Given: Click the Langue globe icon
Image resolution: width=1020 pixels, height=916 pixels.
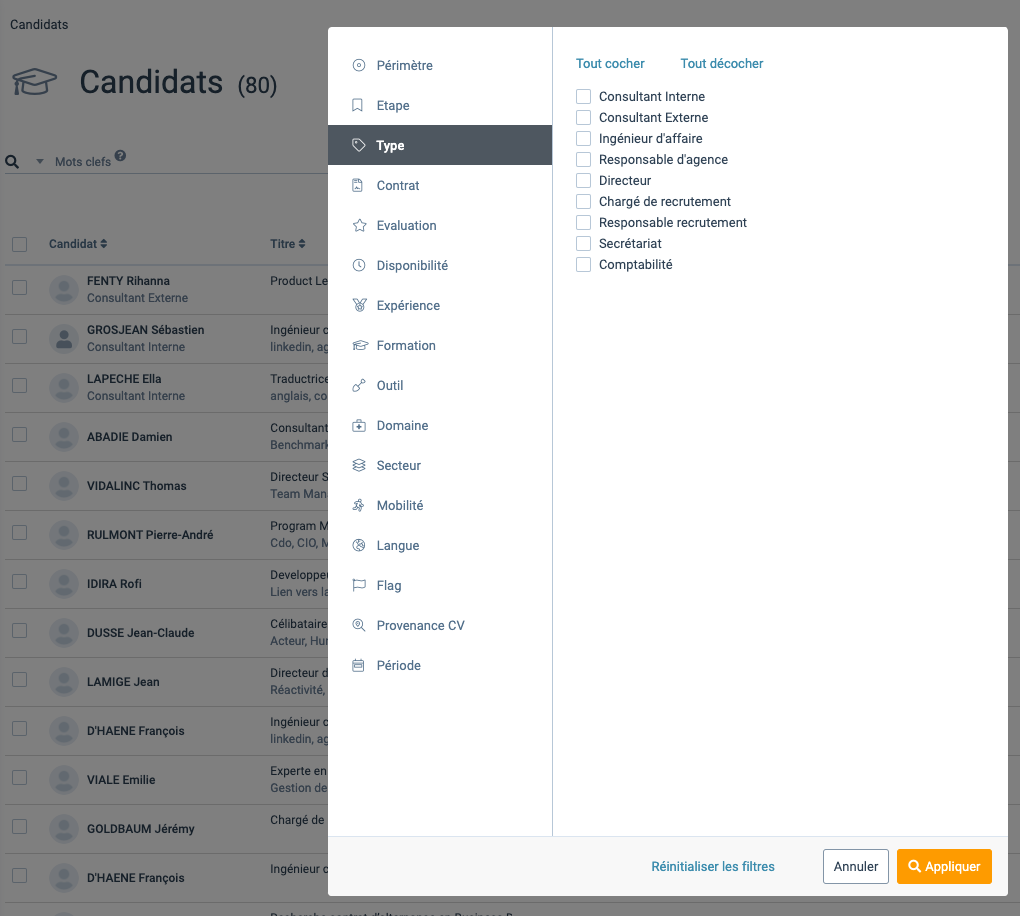Looking at the screenshot, I should tap(358, 545).
